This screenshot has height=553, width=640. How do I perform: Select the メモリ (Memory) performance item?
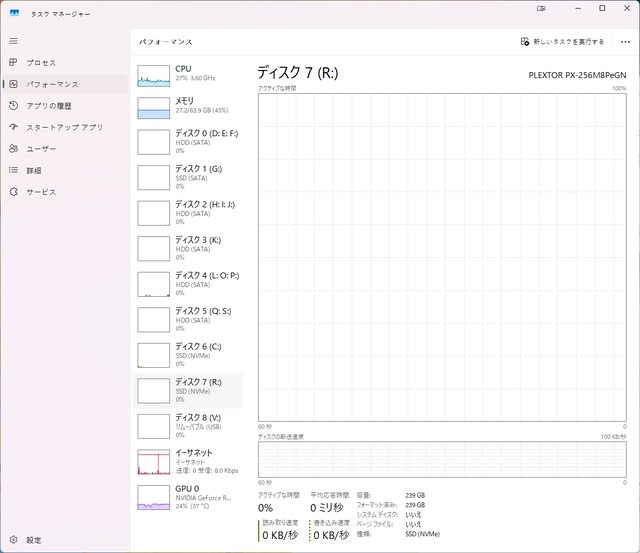[188, 106]
